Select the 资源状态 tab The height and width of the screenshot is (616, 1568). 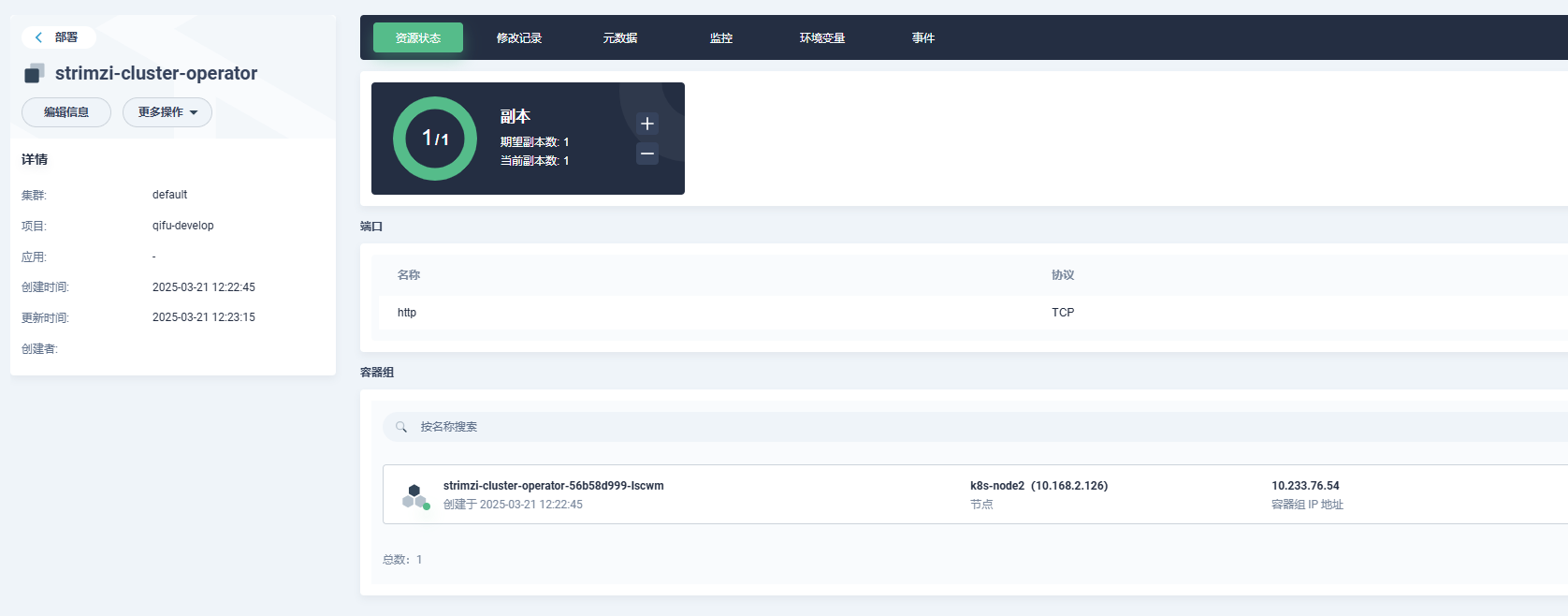pos(418,37)
